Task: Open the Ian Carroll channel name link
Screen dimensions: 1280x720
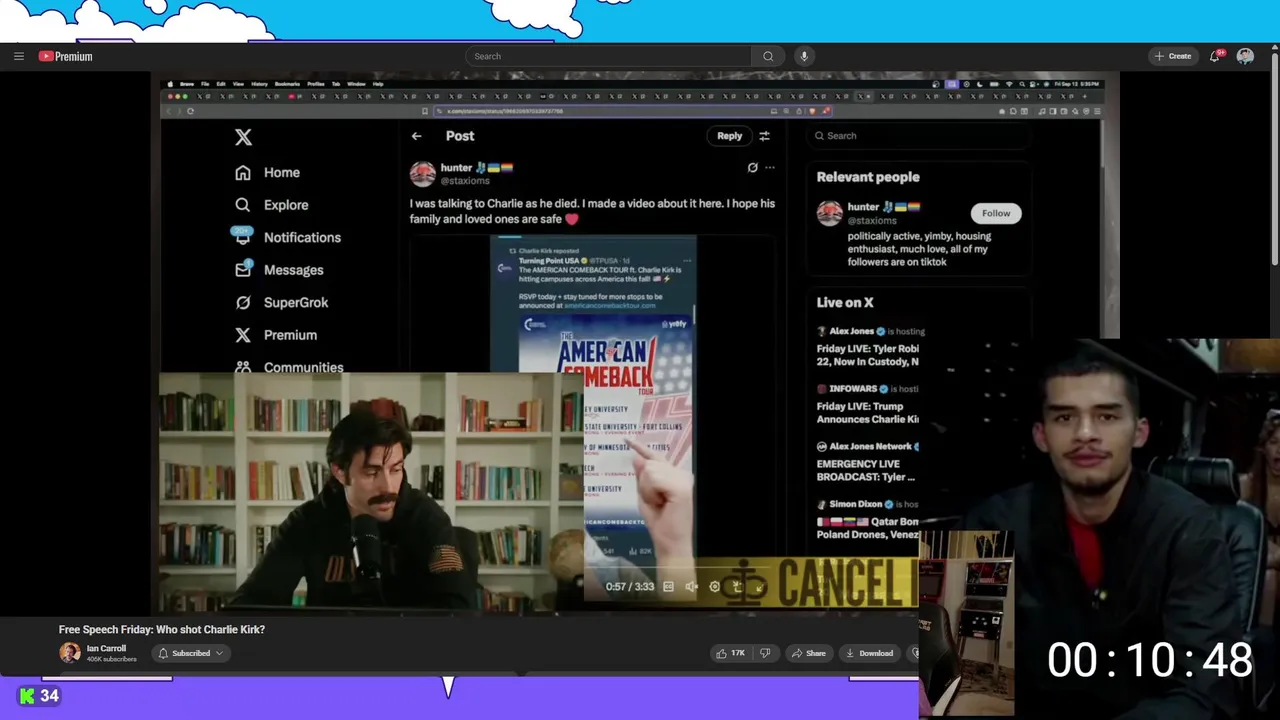Action: pos(106,648)
